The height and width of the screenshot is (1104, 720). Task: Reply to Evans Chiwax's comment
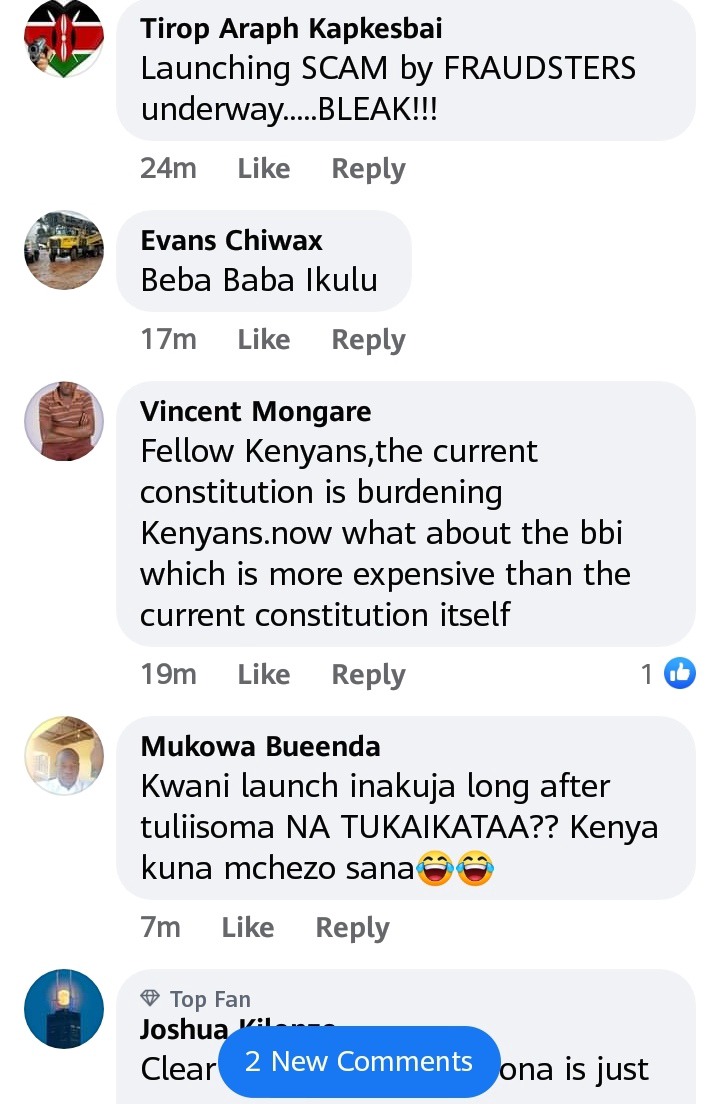pyautogui.click(x=369, y=340)
